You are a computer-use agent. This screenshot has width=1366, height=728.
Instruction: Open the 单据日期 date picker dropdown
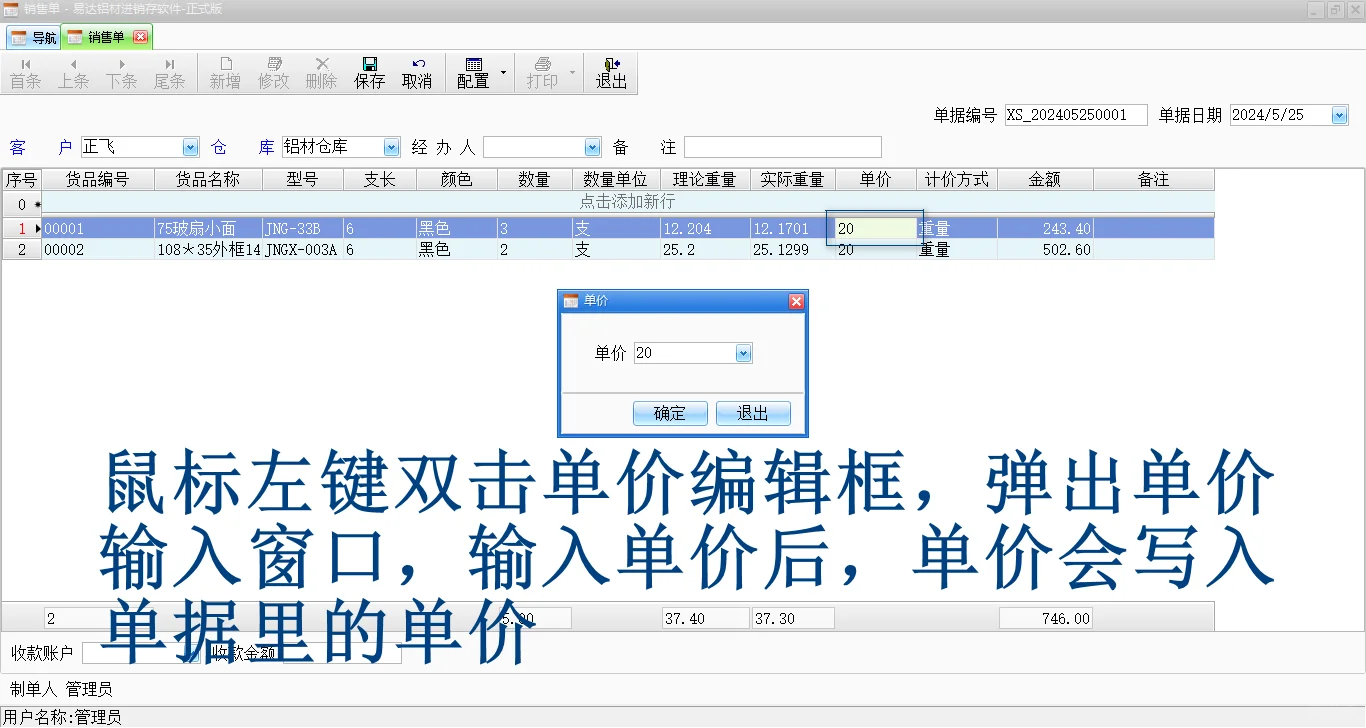click(x=1338, y=114)
